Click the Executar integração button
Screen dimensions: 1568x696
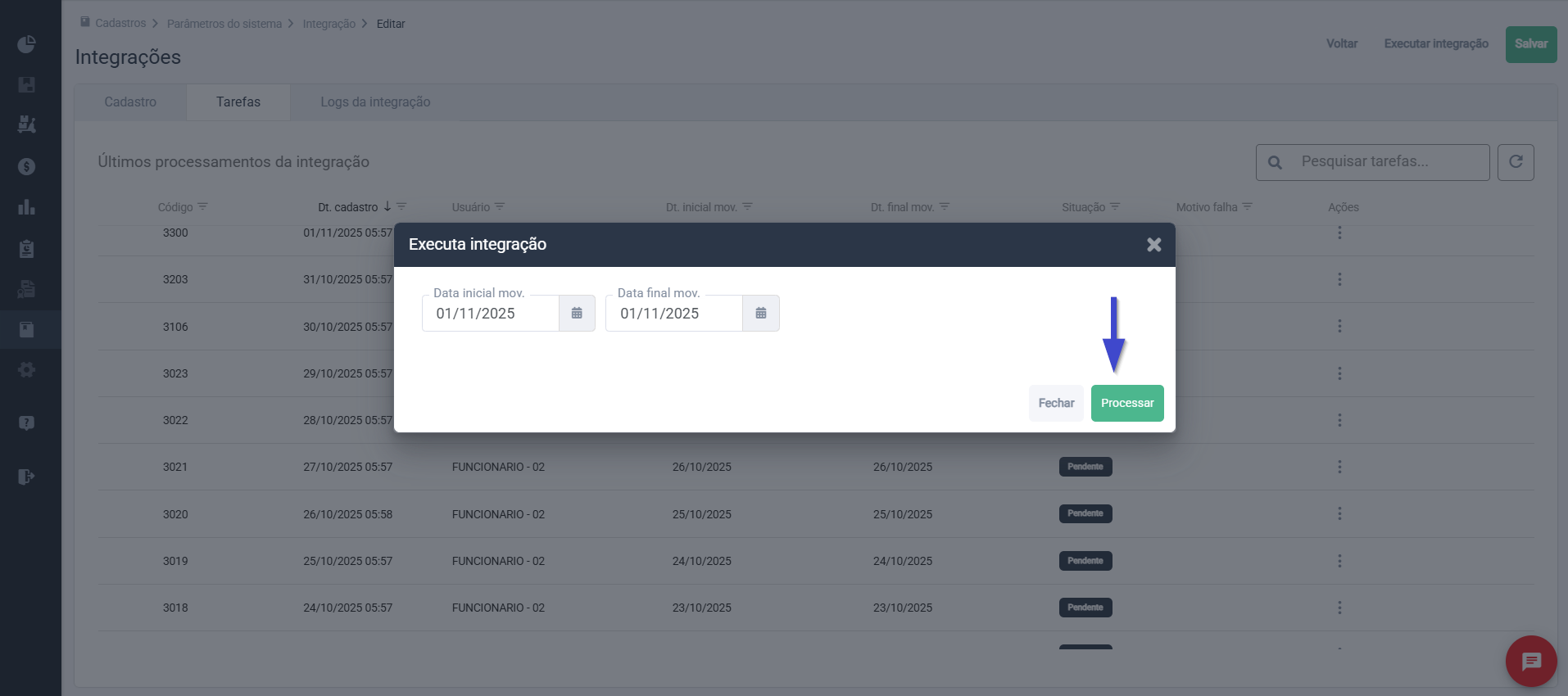tap(1436, 44)
